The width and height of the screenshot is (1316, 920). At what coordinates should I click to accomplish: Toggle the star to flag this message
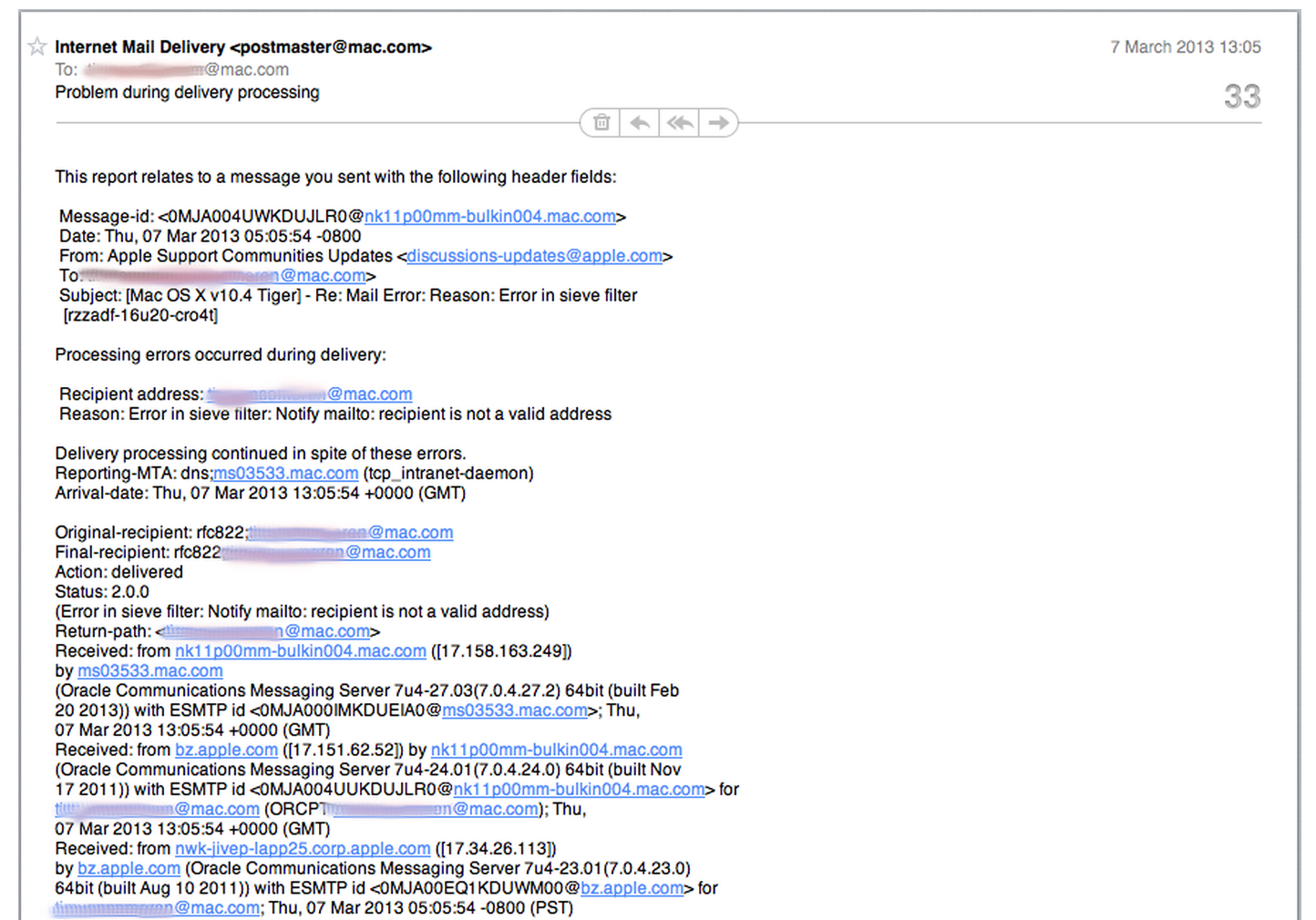36,46
